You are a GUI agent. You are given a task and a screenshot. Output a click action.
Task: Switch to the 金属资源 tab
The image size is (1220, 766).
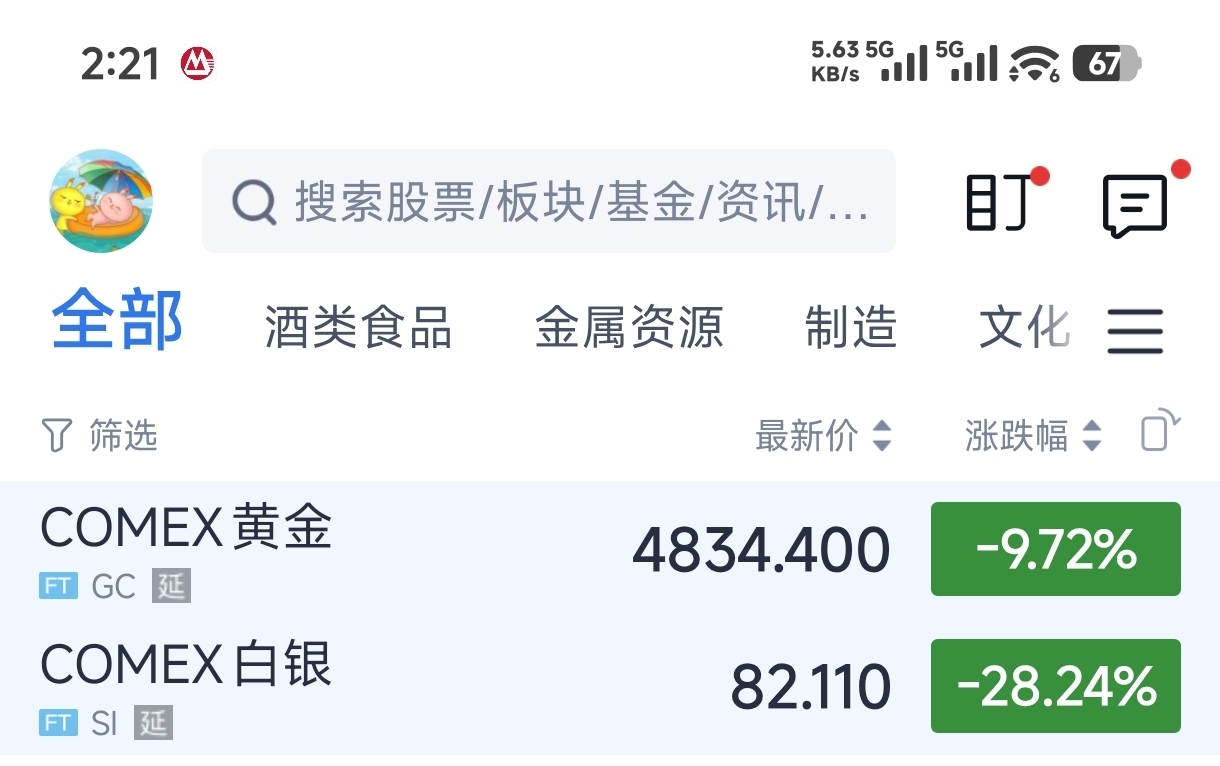click(x=628, y=328)
